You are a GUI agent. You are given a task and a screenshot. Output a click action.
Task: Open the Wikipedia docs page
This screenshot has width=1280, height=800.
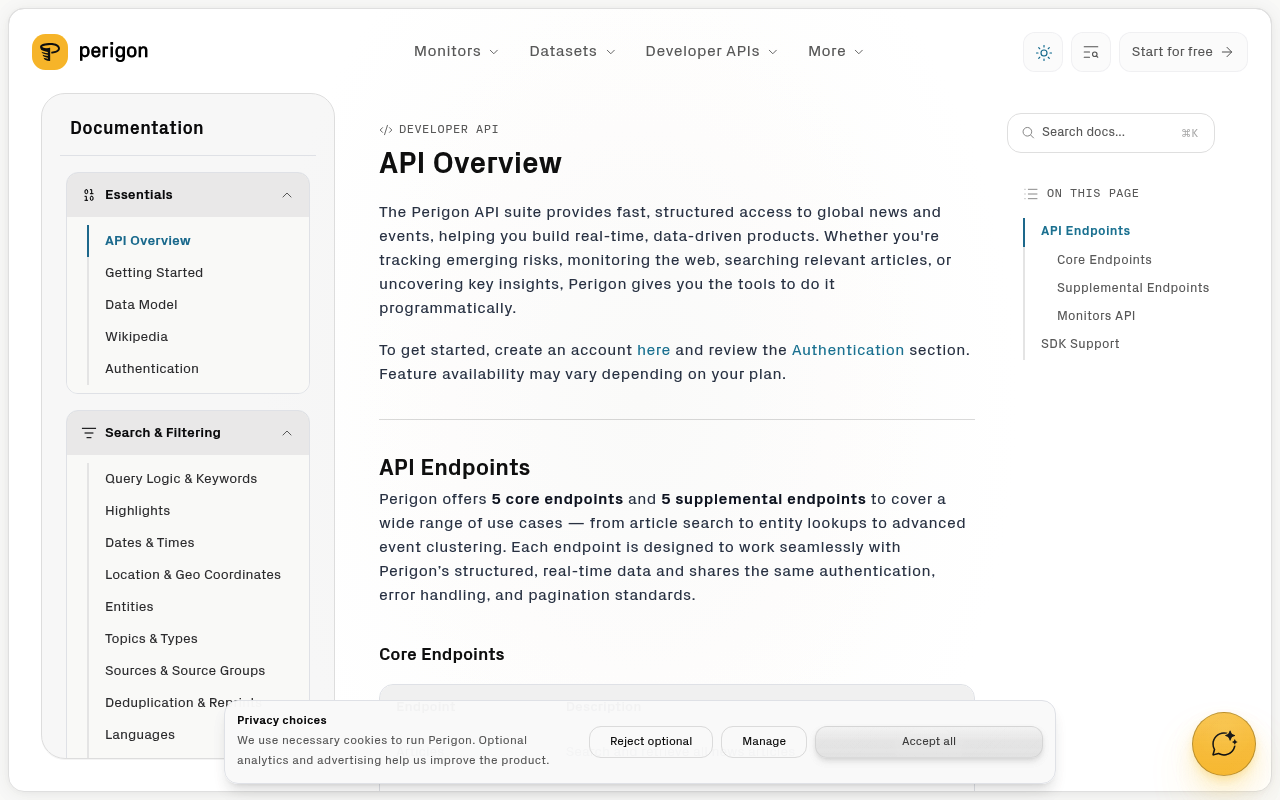136,337
